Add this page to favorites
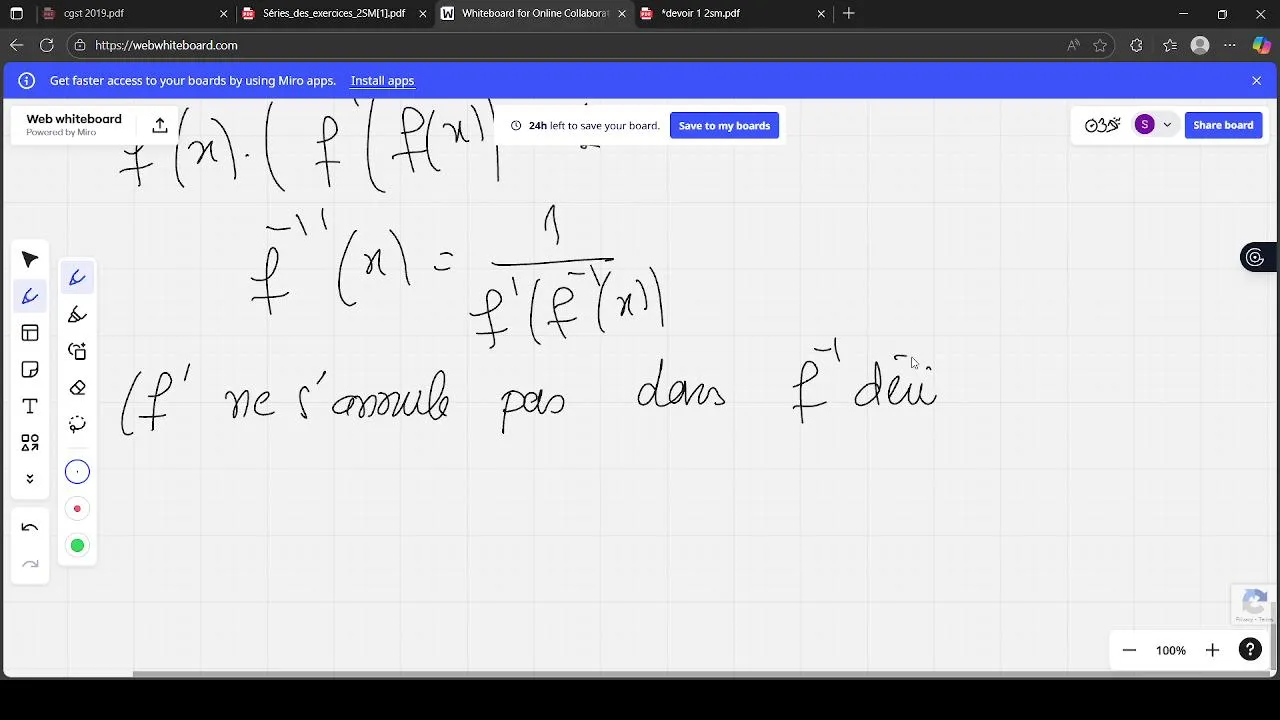Viewport: 1280px width, 720px height. pyautogui.click(x=1100, y=45)
